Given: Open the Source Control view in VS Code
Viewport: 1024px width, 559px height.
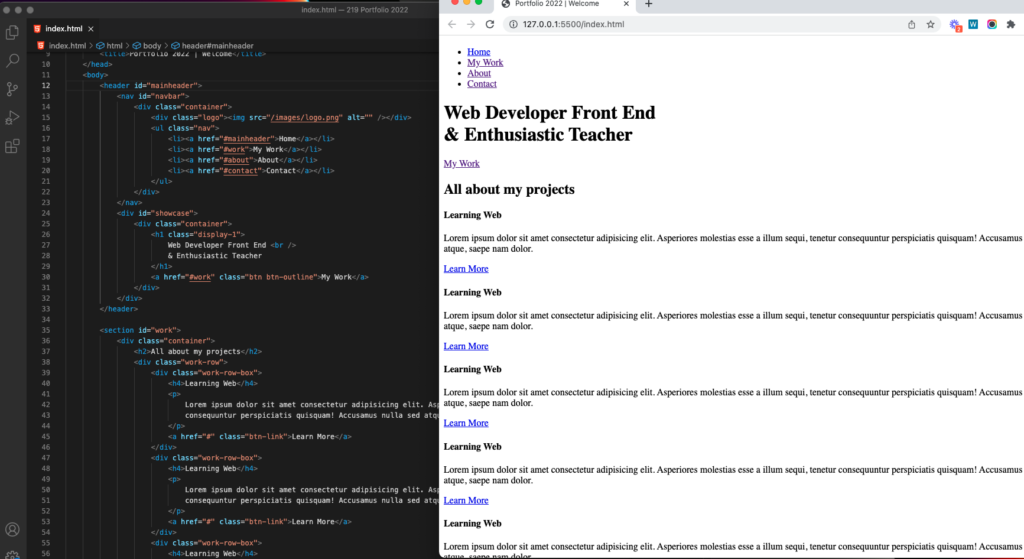Looking at the screenshot, I should pos(12,89).
